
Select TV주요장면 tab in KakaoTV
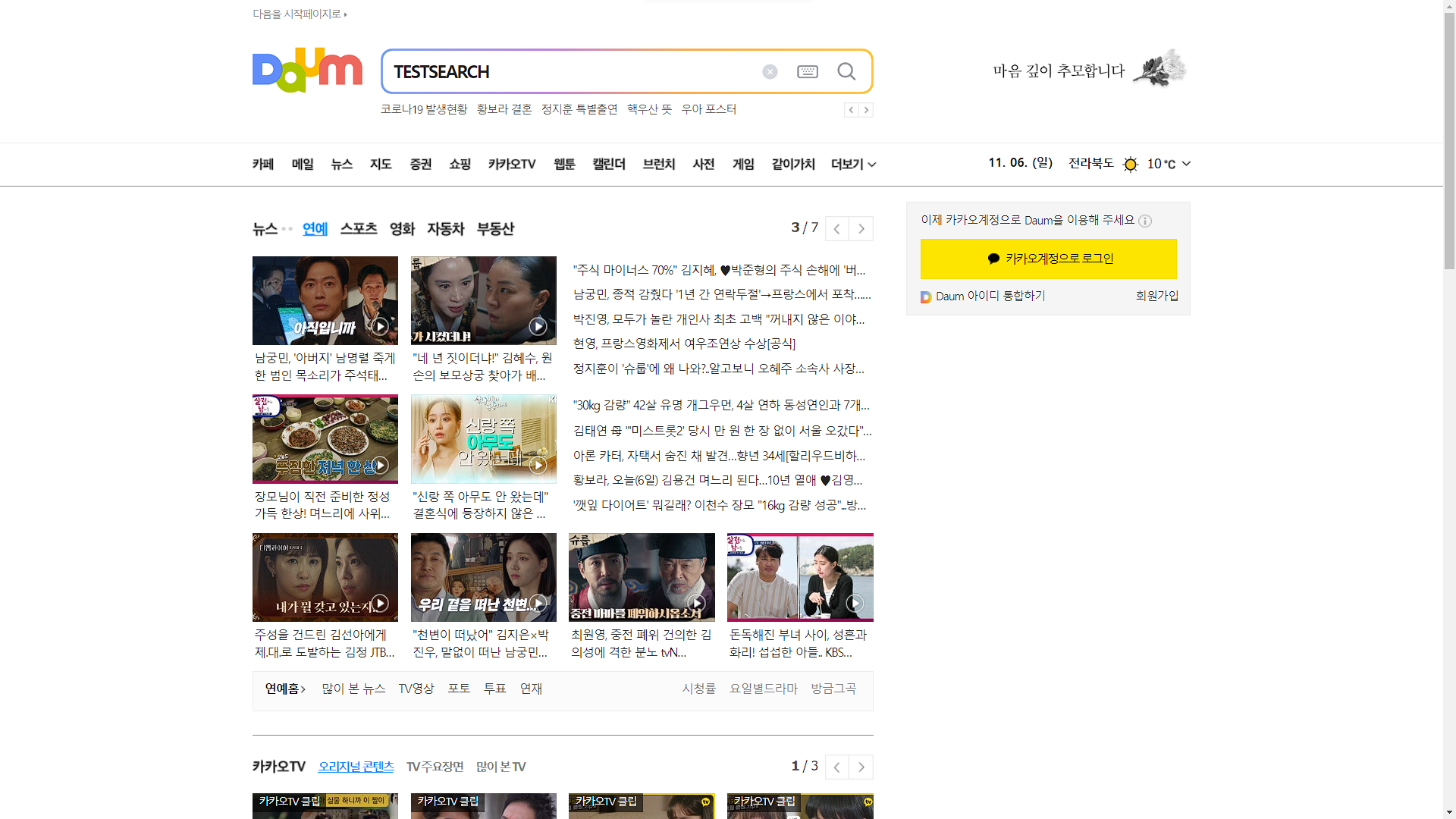(x=435, y=767)
